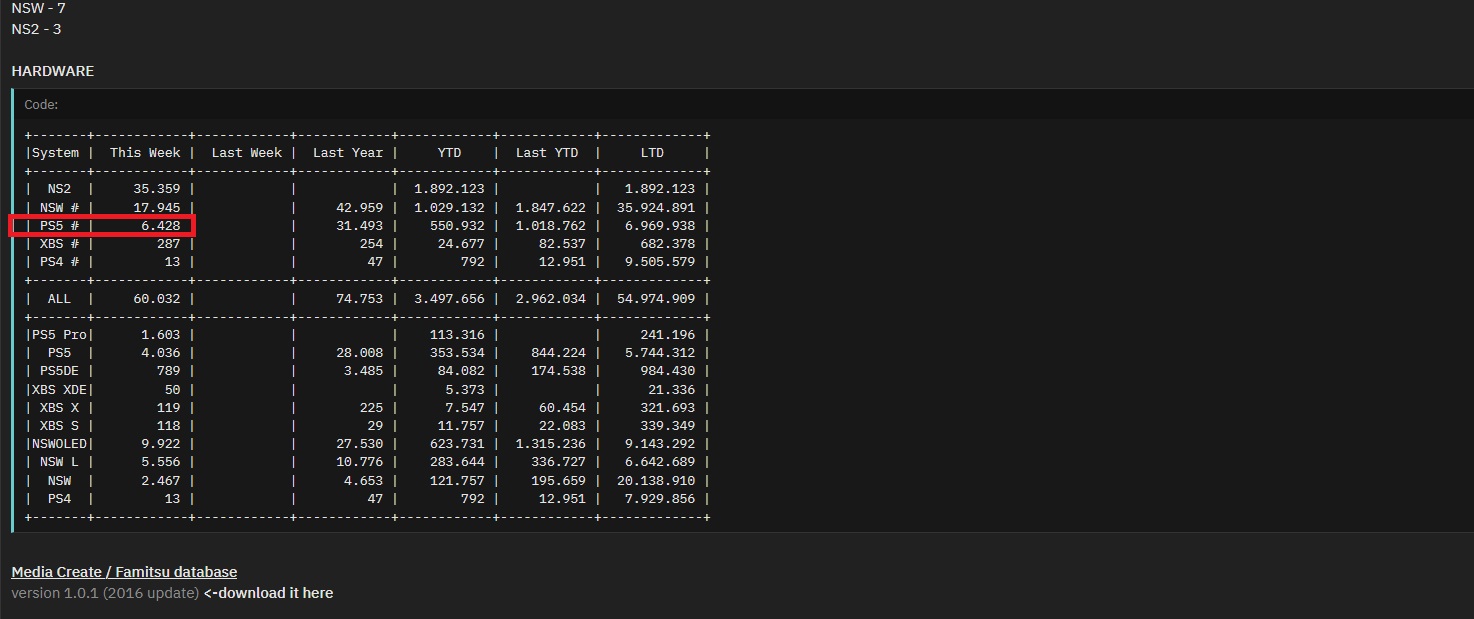The height and width of the screenshot is (619, 1474).
Task: Click PS5 row Last Year value 28.008
Action: coord(359,353)
